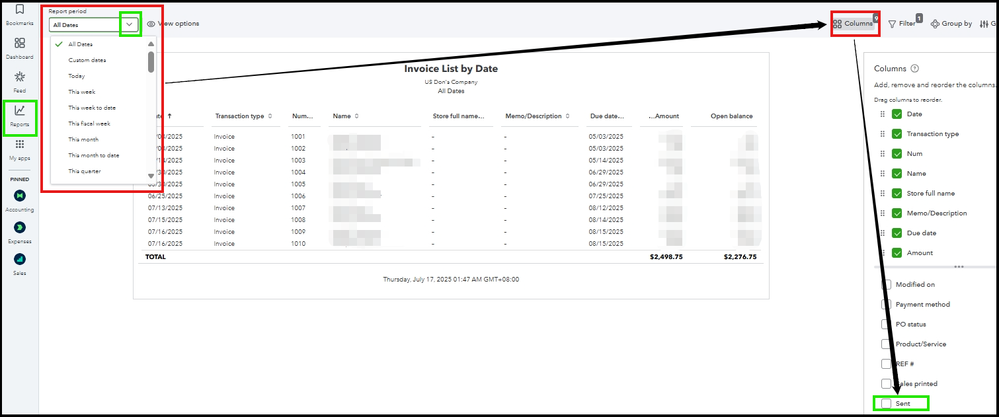Open the Feed sidebar icon
Image resolution: width=999 pixels, height=417 pixels.
point(20,77)
